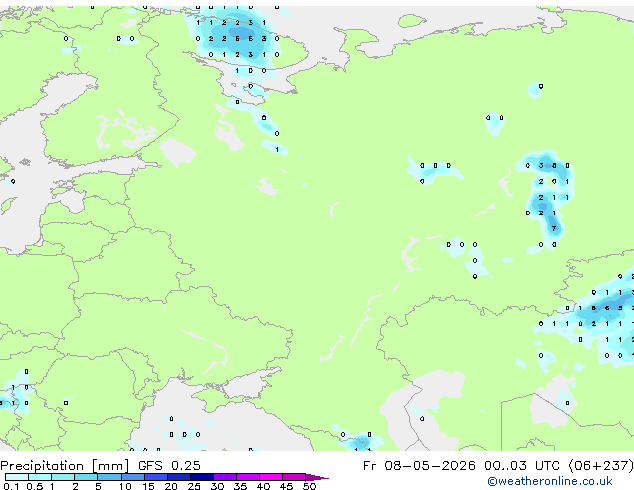The height and width of the screenshot is (490, 634).
Task: Select the Fr 08-05-2026 forecast date text
Action: [x=419, y=466]
